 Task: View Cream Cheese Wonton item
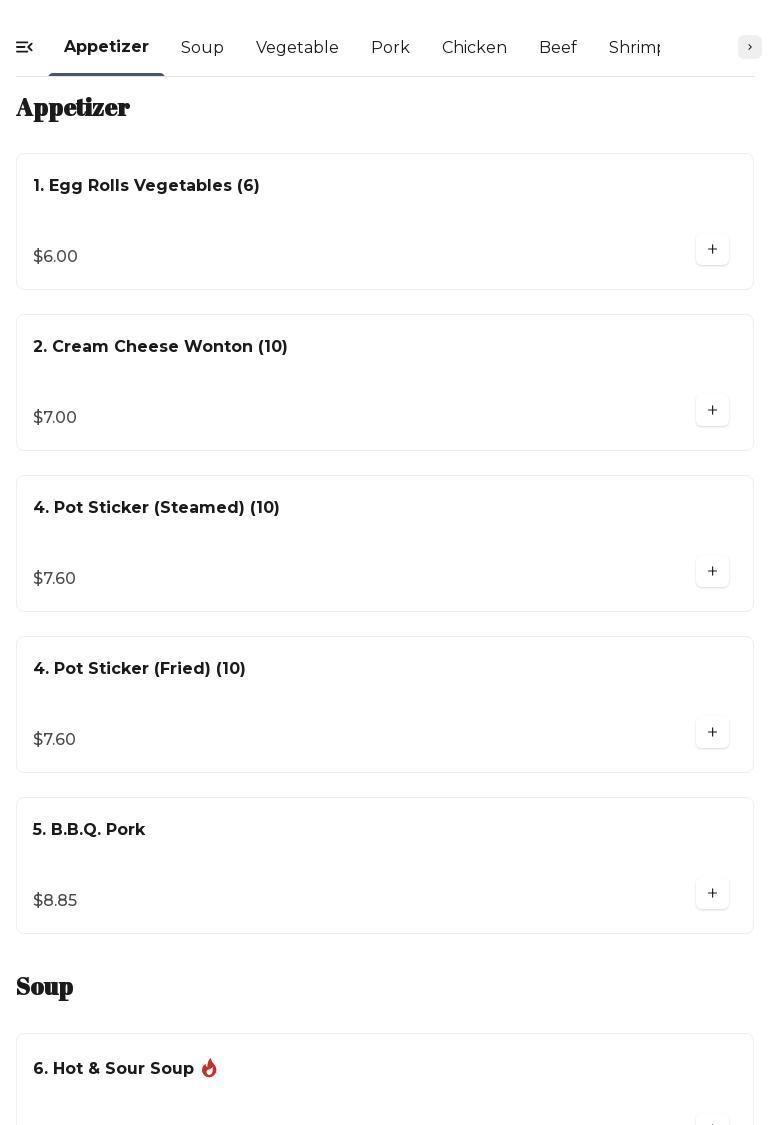click(x=160, y=347)
